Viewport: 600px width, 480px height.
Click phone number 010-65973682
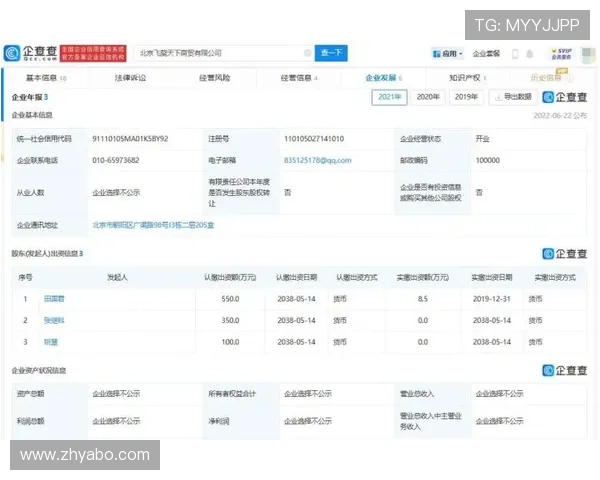[x=116, y=160]
